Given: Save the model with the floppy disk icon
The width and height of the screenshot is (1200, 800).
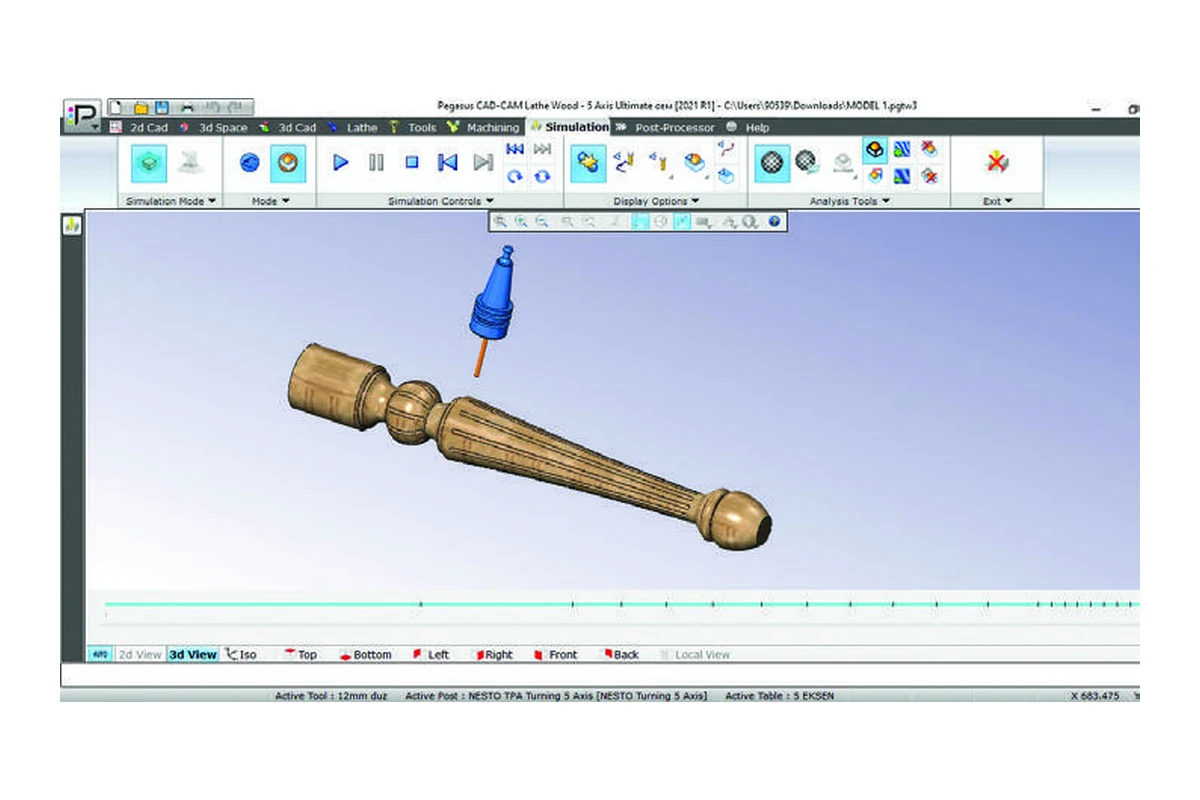Looking at the screenshot, I should 162,107.
